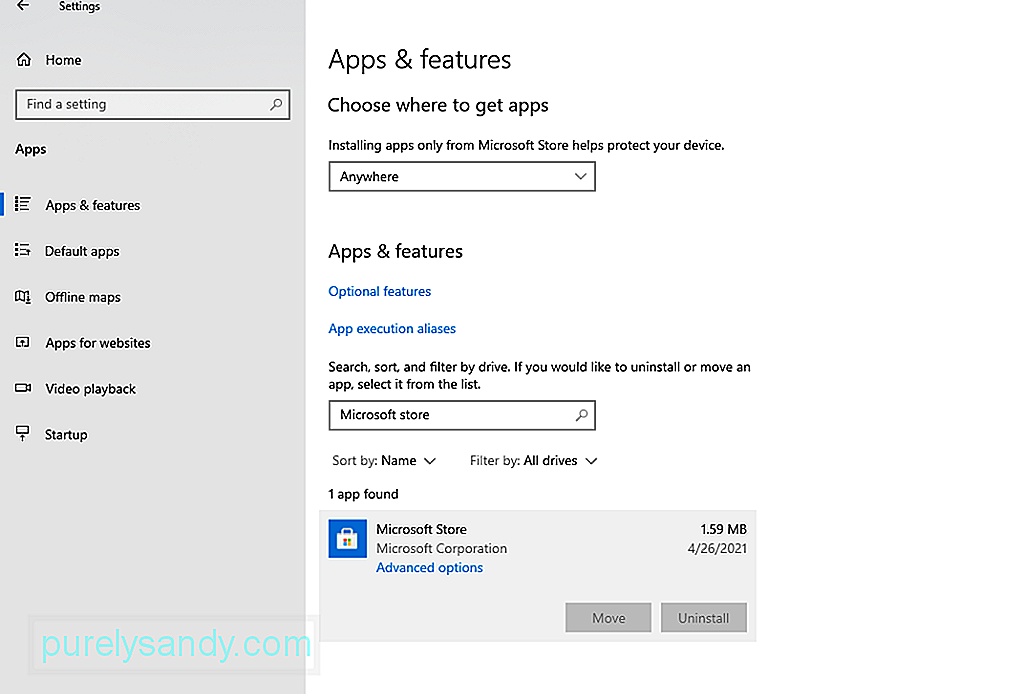Click the Microsoft Store app icon
The image size is (1024, 694).
[x=347, y=539]
